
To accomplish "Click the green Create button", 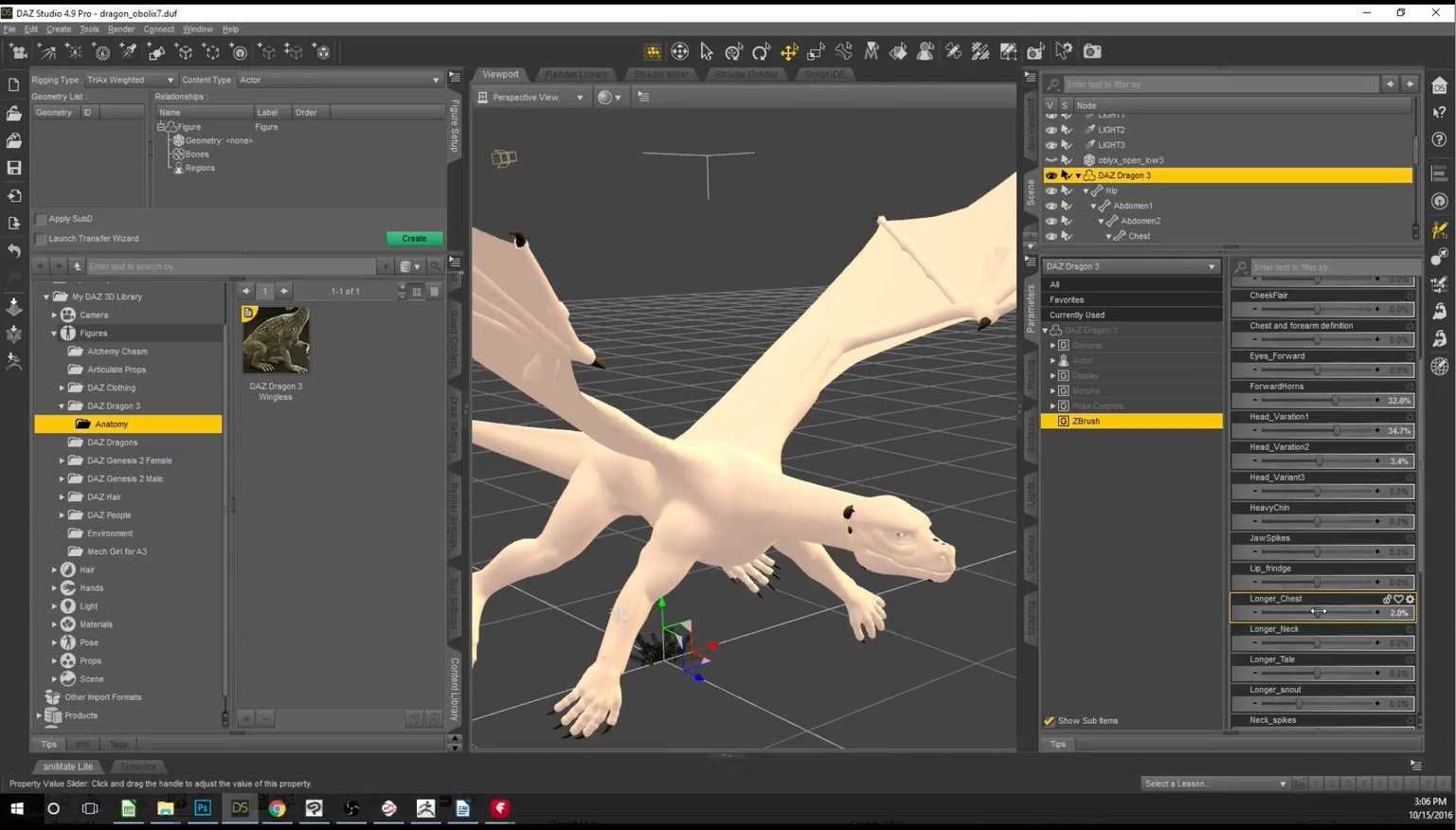I will (x=414, y=238).
